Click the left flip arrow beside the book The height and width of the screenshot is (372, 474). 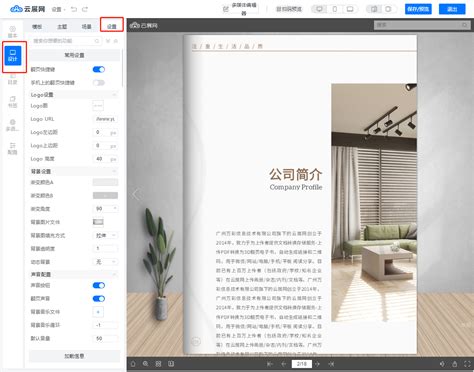coord(136,194)
